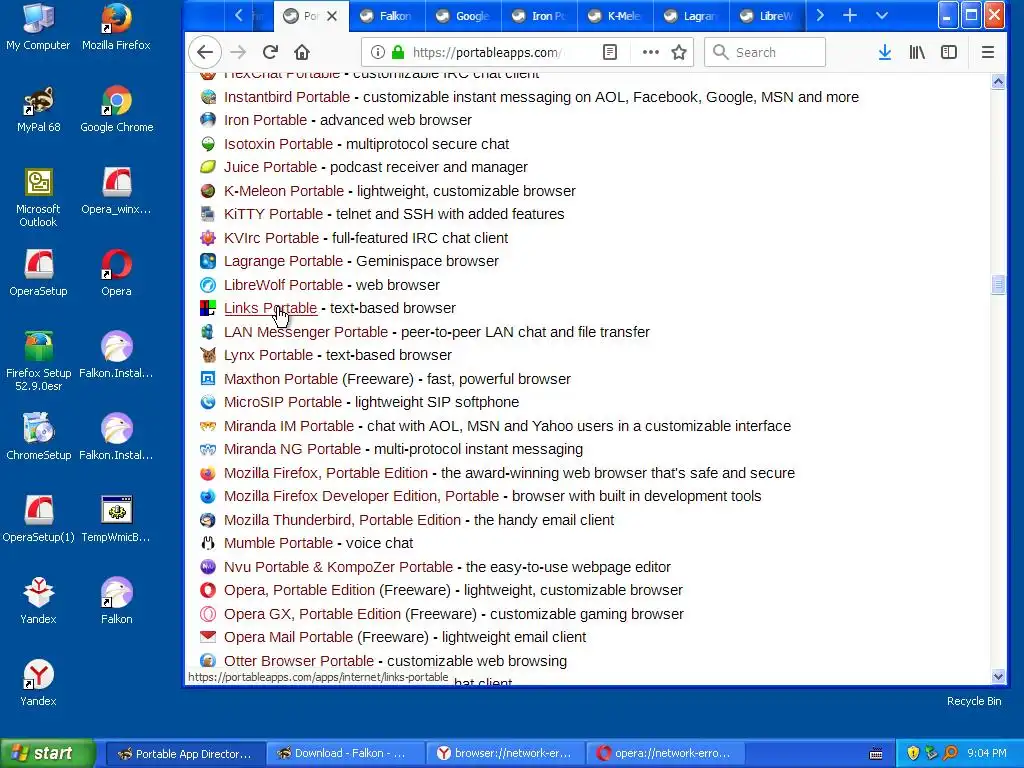Click the vertical scrollbar thumb
Viewport: 1024px width, 768px height.
click(x=998, y=285)
